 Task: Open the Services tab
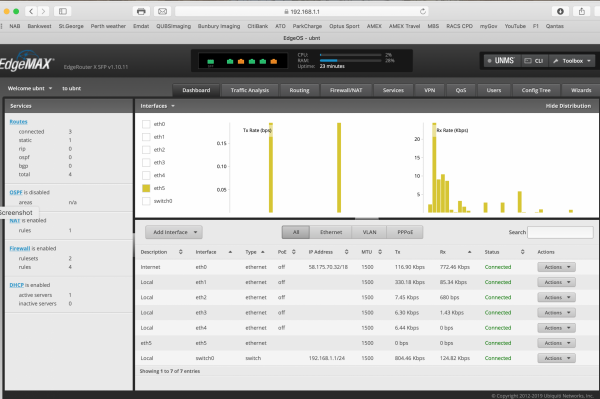tap(393, 90)
